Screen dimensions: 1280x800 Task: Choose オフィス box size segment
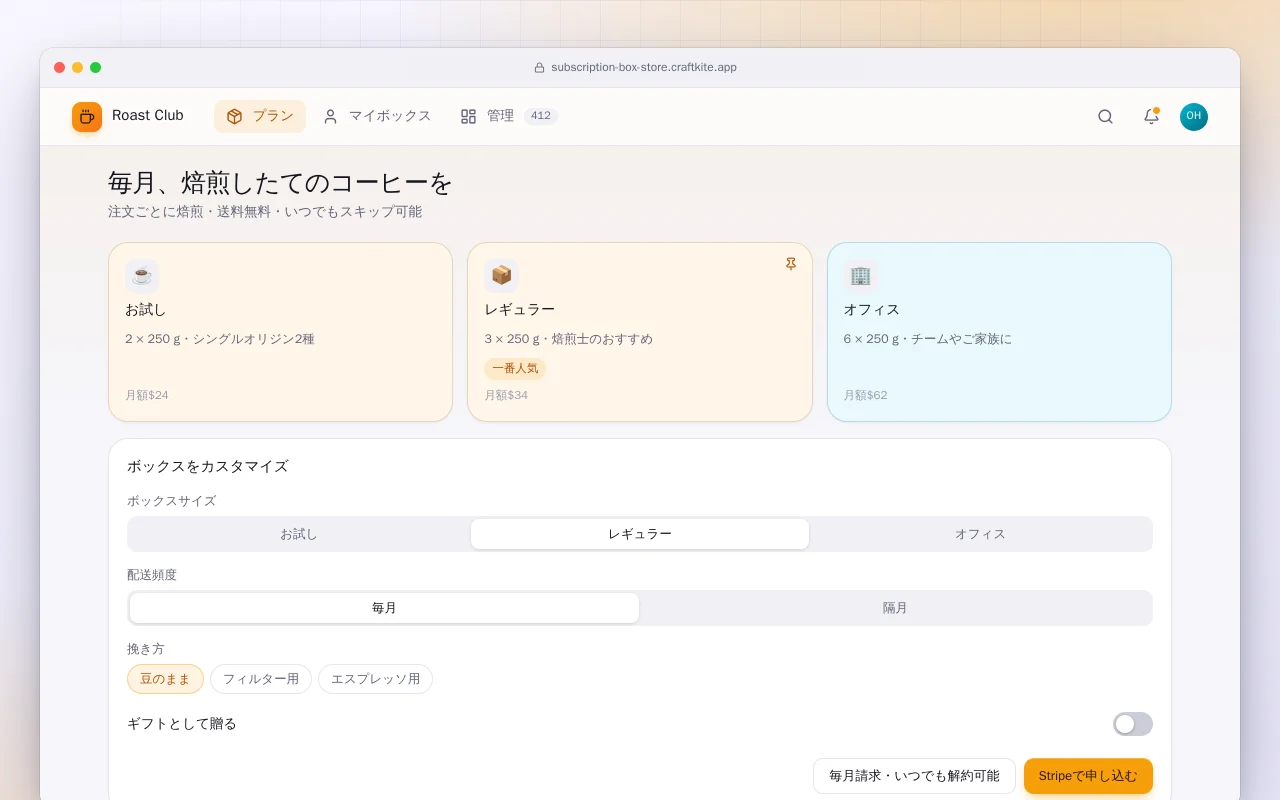point(980,534)
